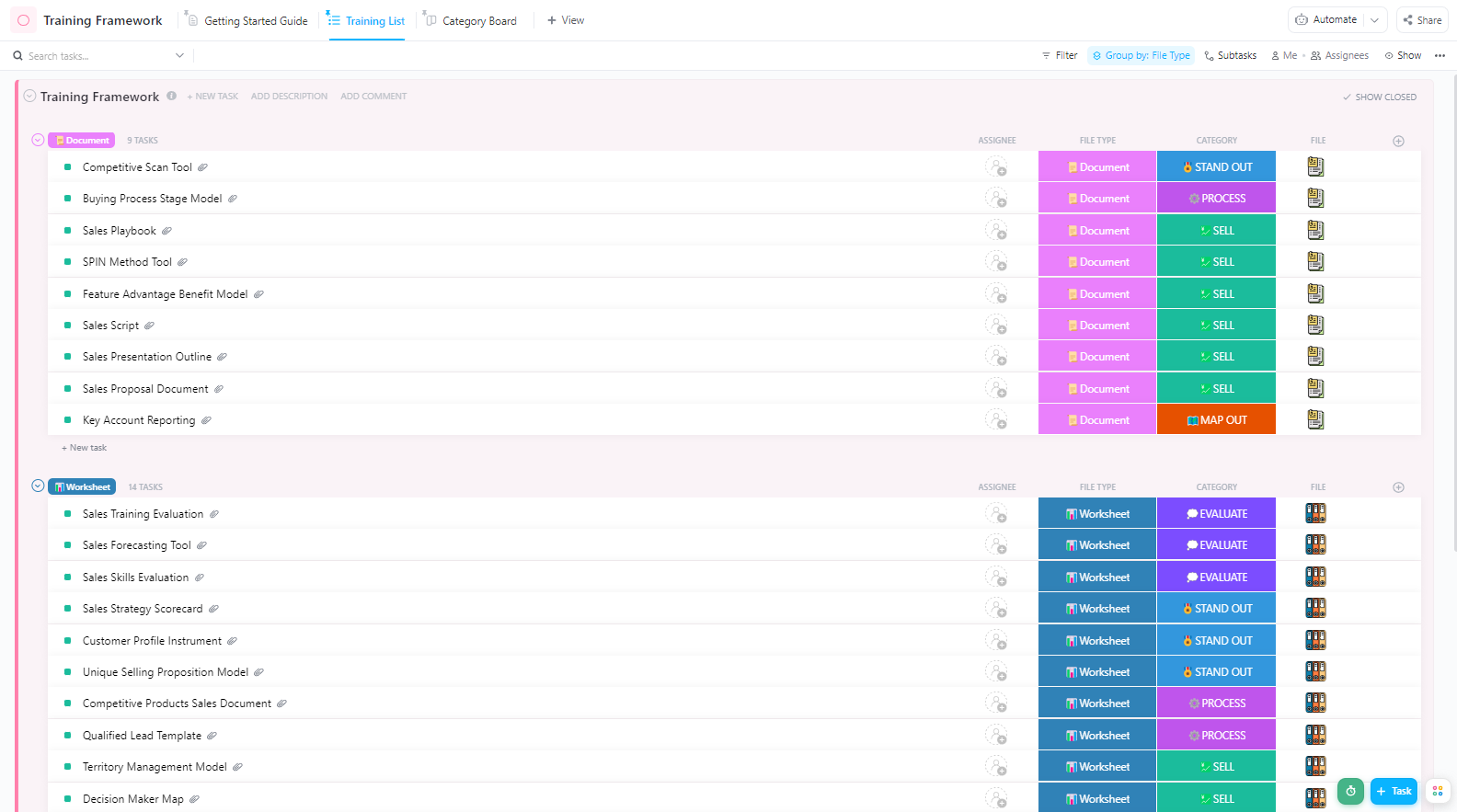Click the MAP OUT category tag
The height and width of the screenshot is (812, 1457).
tap(1216, 420)
